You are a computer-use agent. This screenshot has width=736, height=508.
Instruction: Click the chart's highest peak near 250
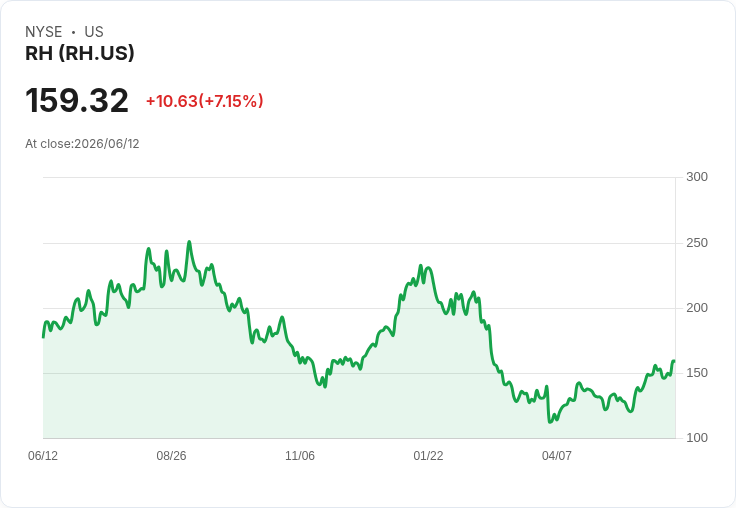point(189,242)
